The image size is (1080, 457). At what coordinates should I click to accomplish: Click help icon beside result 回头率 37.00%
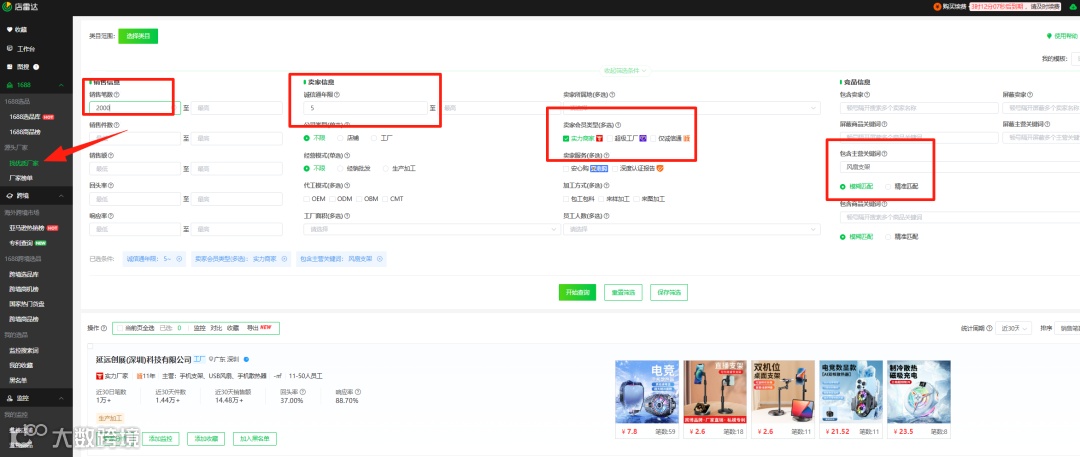(x=303, y=392)
